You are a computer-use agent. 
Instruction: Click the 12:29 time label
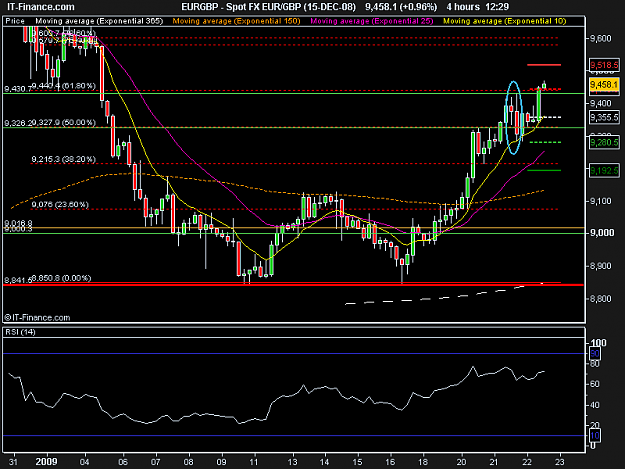[x=497, y=7]
